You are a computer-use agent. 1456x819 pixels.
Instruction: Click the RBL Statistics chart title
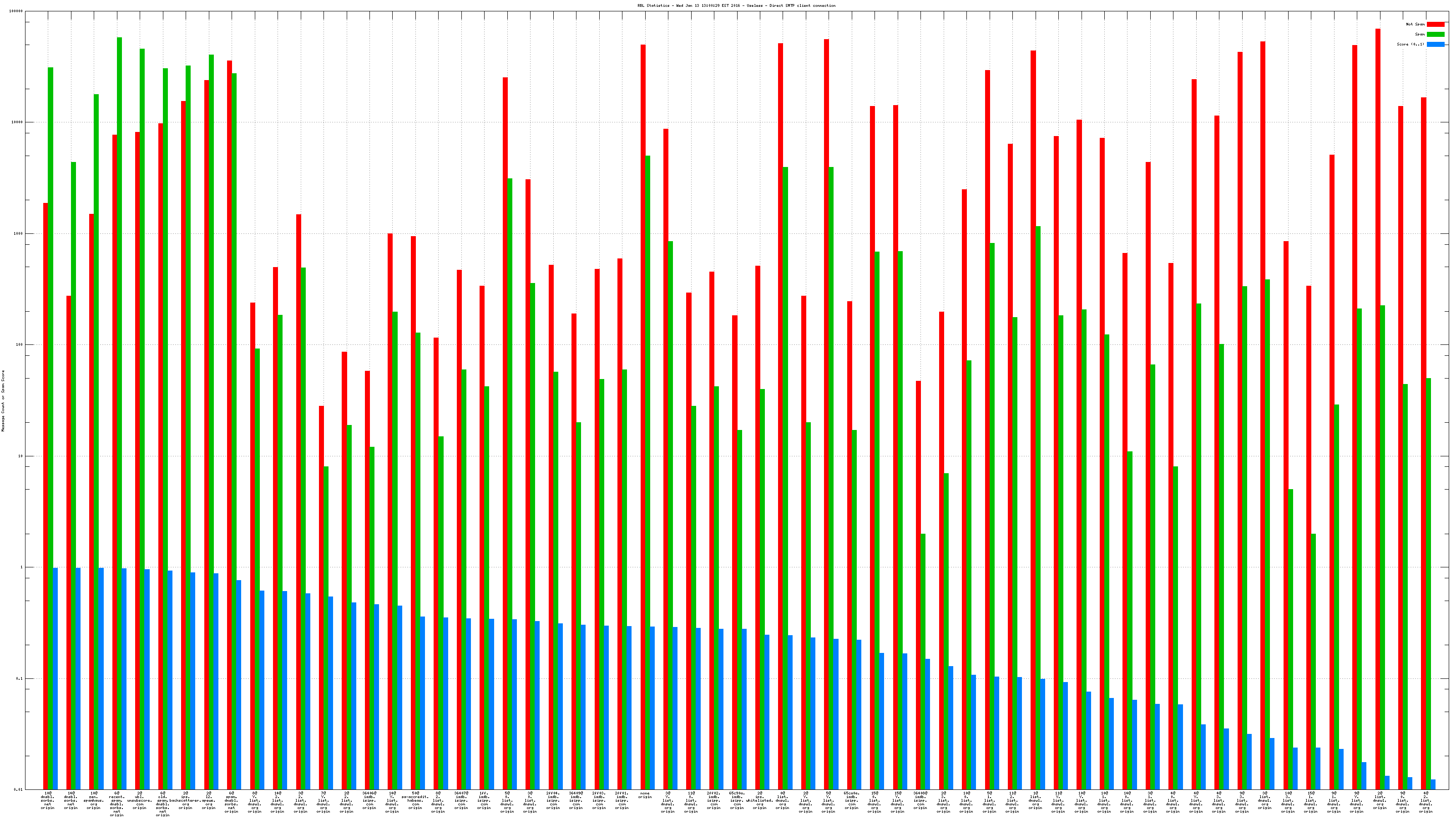736,5
